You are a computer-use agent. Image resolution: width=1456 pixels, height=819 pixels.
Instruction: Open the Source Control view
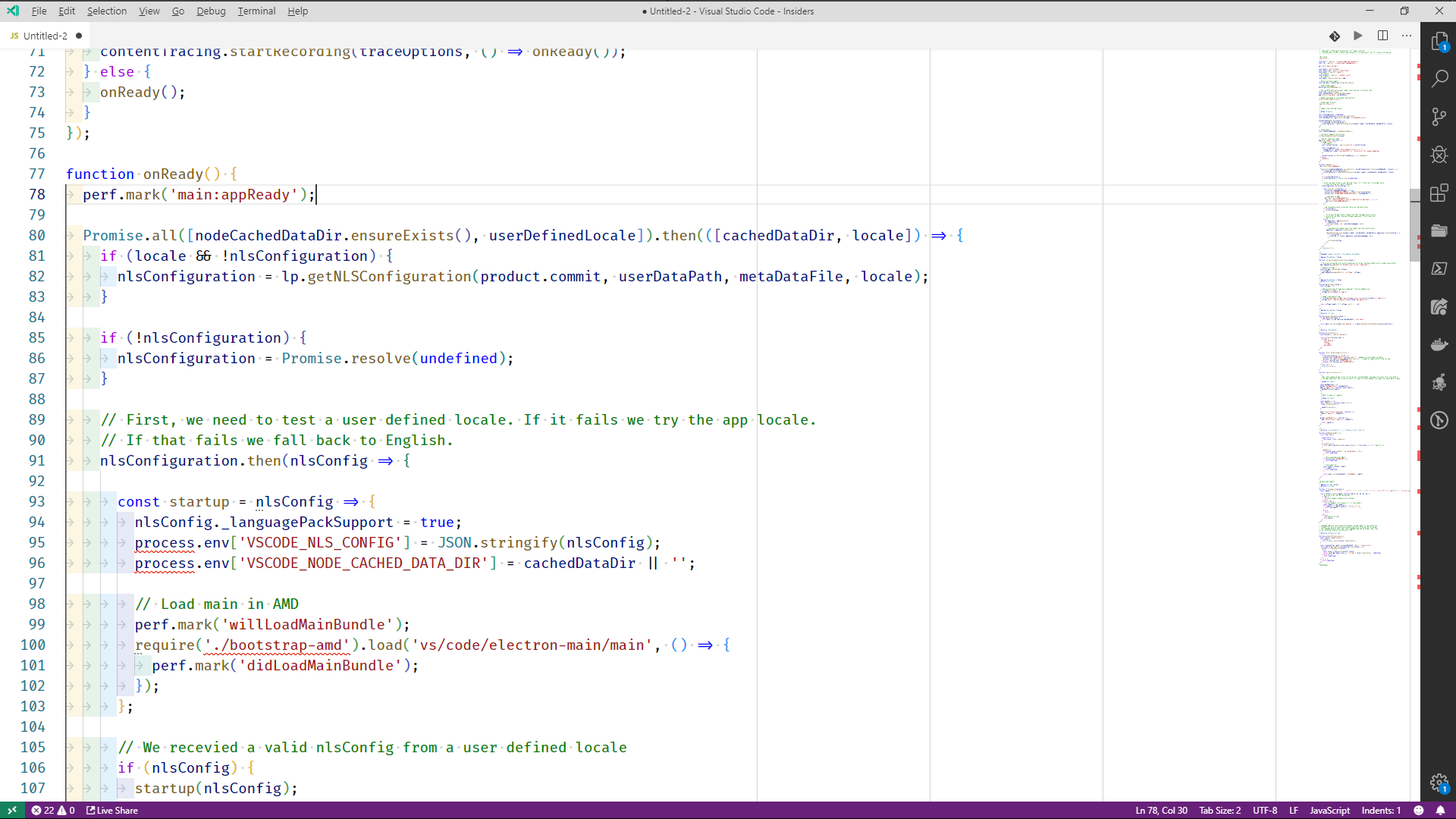coord(1439,117)
